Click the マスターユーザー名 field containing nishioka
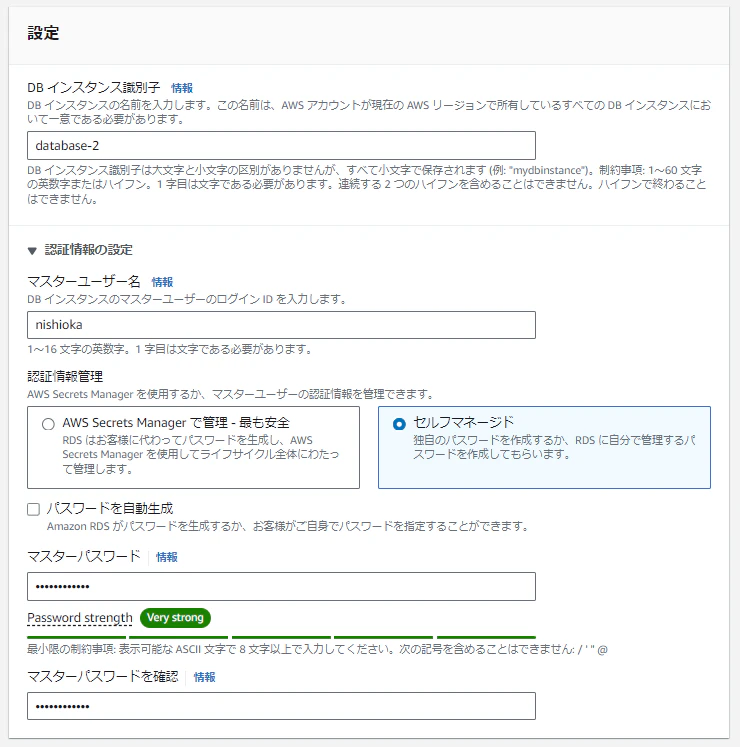 [281, 325]
